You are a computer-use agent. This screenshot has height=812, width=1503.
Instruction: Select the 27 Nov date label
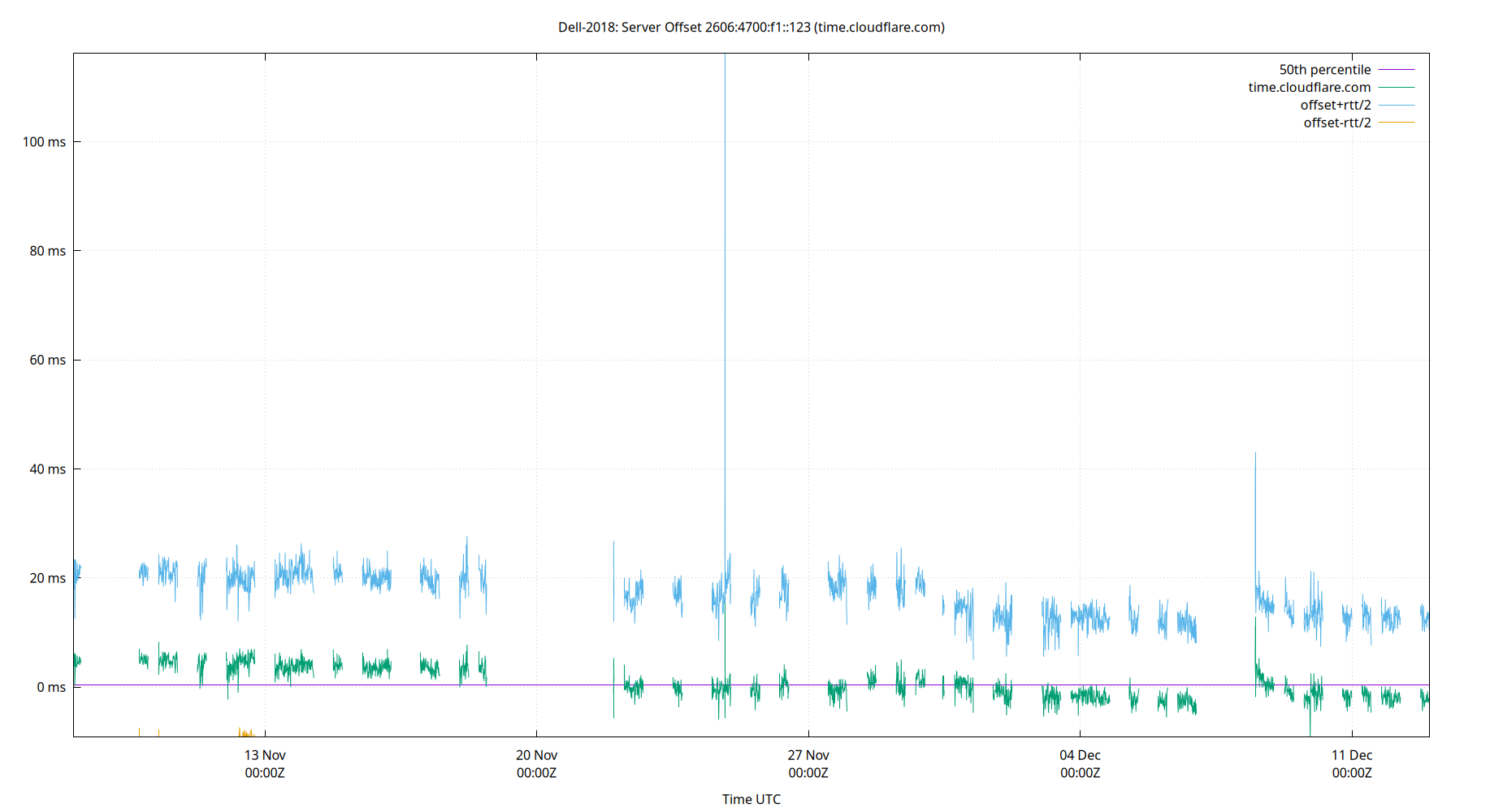tap(808, 754)
